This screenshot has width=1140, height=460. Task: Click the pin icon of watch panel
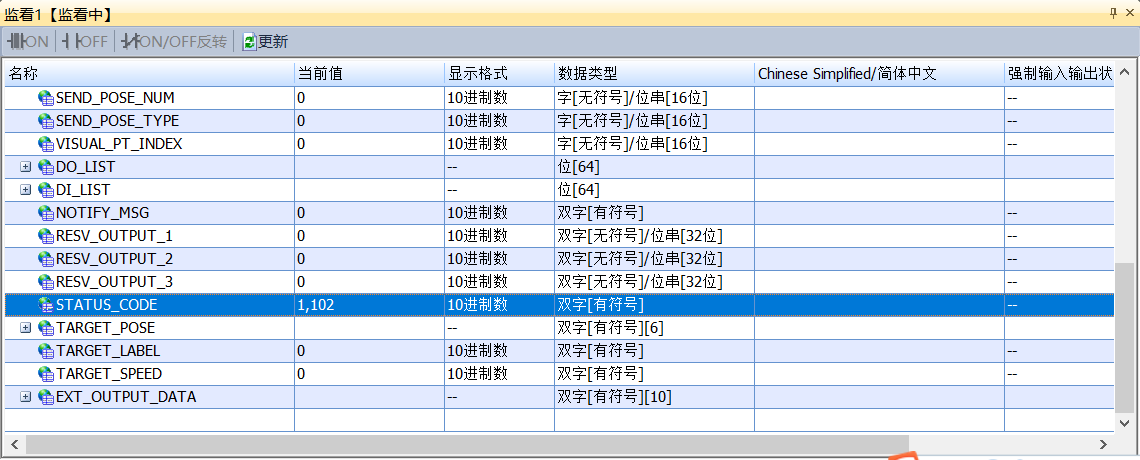(x=1112, y=13)
